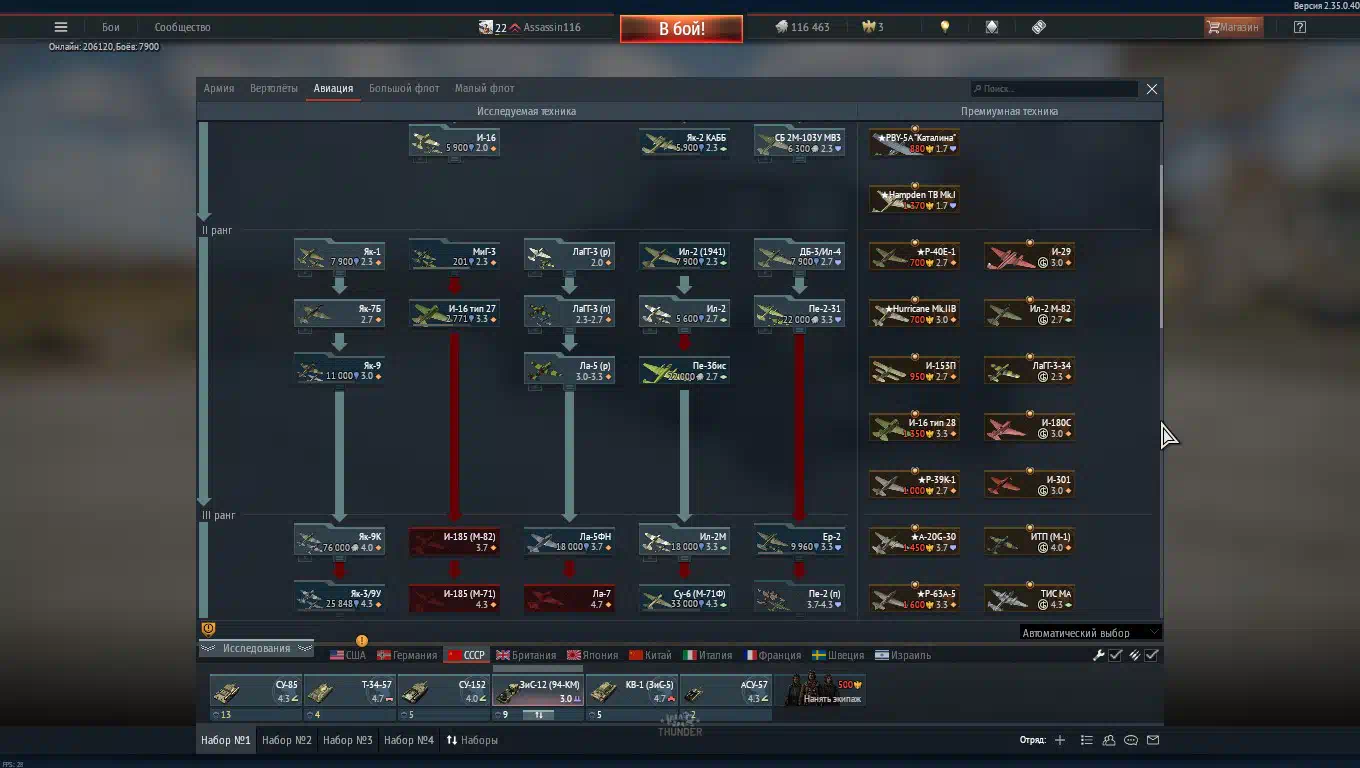This screenshot has width=1360, height=768.
Task: Add squad member with plus icon
Action: pyautogui.click(x=1060, y=740)
